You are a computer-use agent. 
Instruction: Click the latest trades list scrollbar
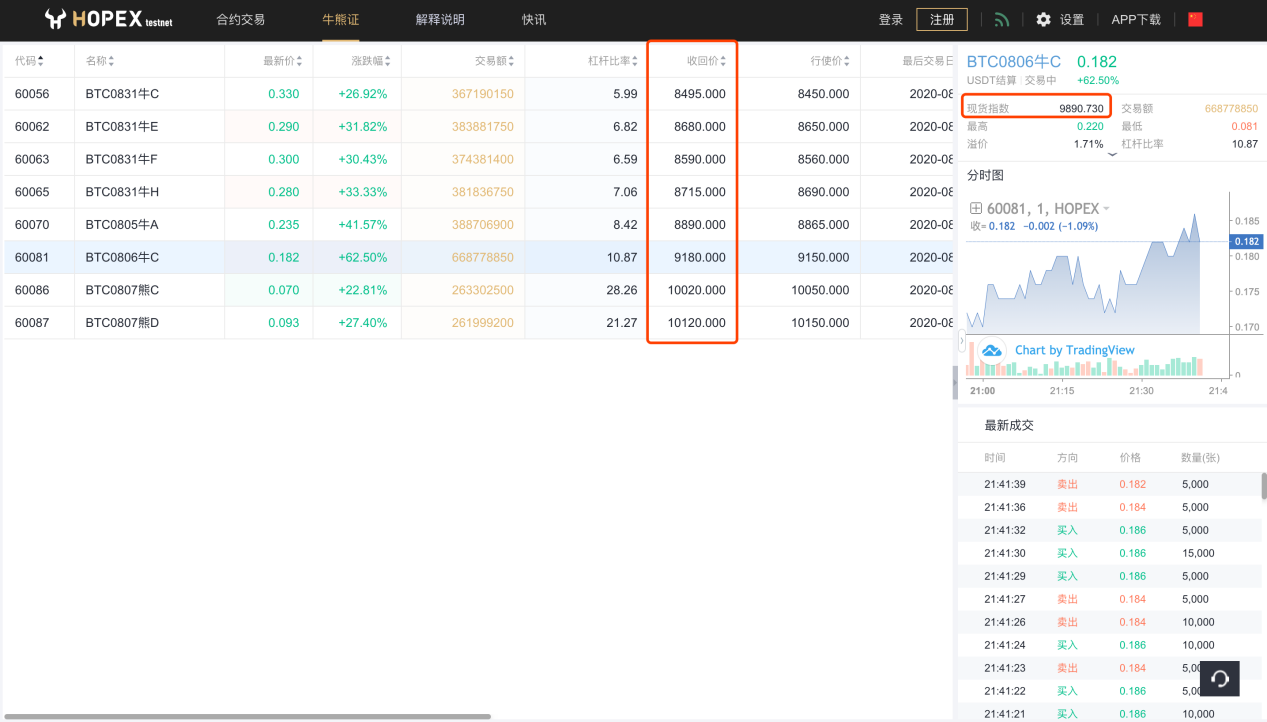pos(1263,485)
